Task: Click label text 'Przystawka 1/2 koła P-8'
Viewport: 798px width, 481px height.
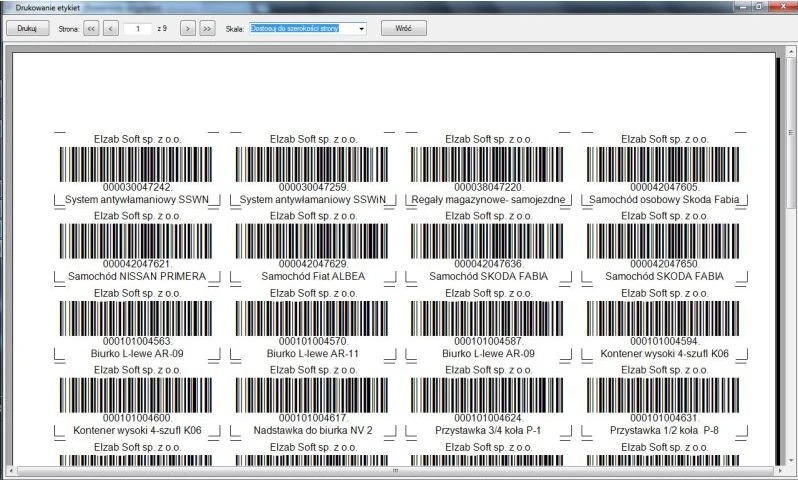Action: click(x=664, y=430)
